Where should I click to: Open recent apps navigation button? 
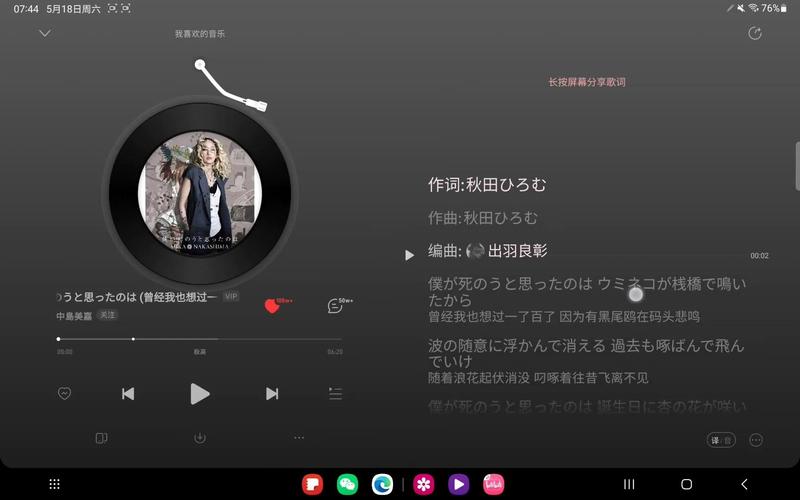(x=630, y=484)
